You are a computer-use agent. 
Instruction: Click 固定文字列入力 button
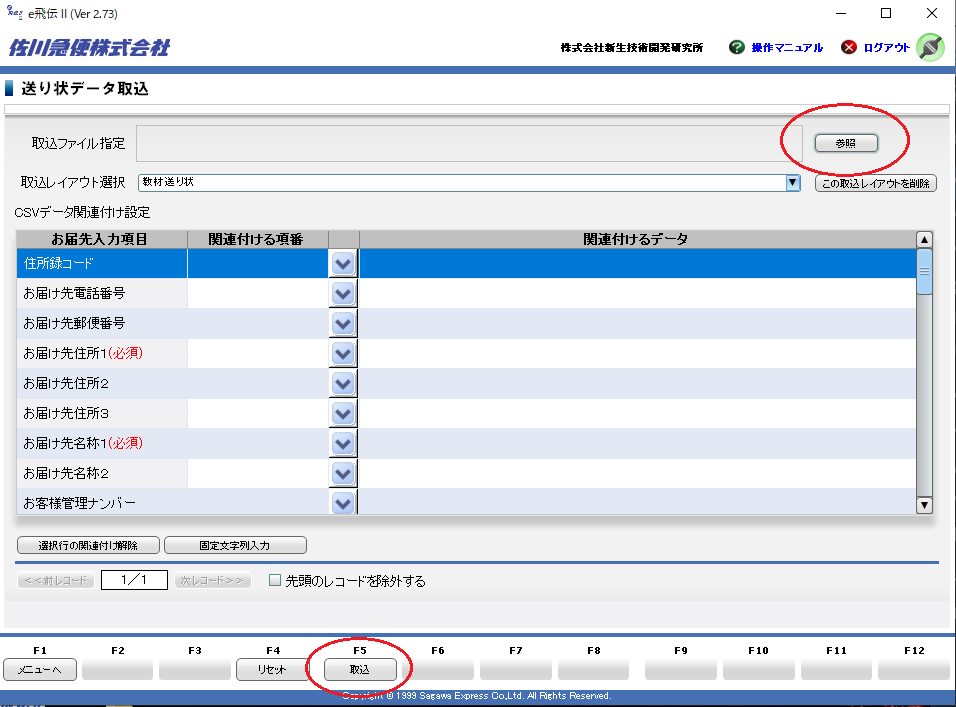click(x=235, y=545)
